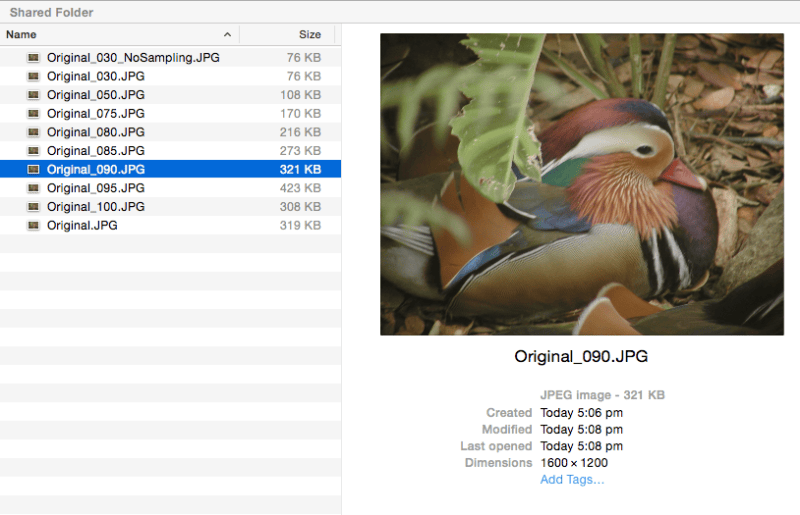This screenshot has width=800, height=515.
Task: Click the file icon beside Original_075.JPG
Action: pyautogui.click(x=33, y=113)
